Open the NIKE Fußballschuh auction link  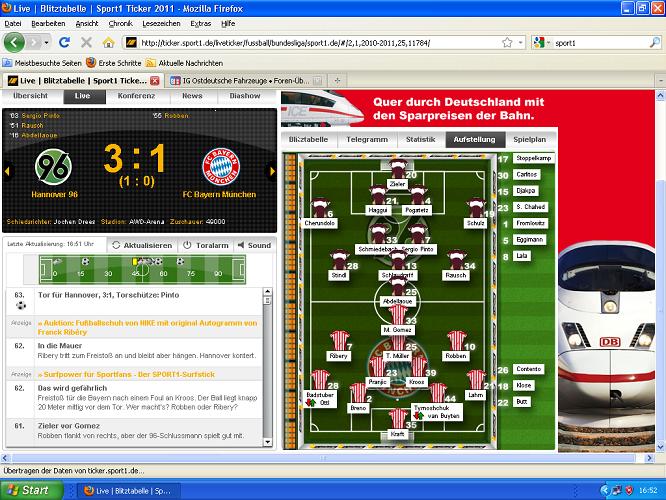coord(147,328)
